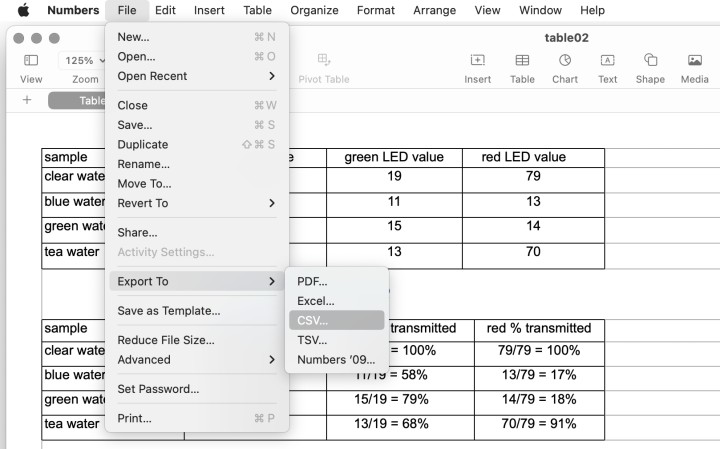Choose Duplicate from File menu
720x449 pixels.
tap(197, 145)
